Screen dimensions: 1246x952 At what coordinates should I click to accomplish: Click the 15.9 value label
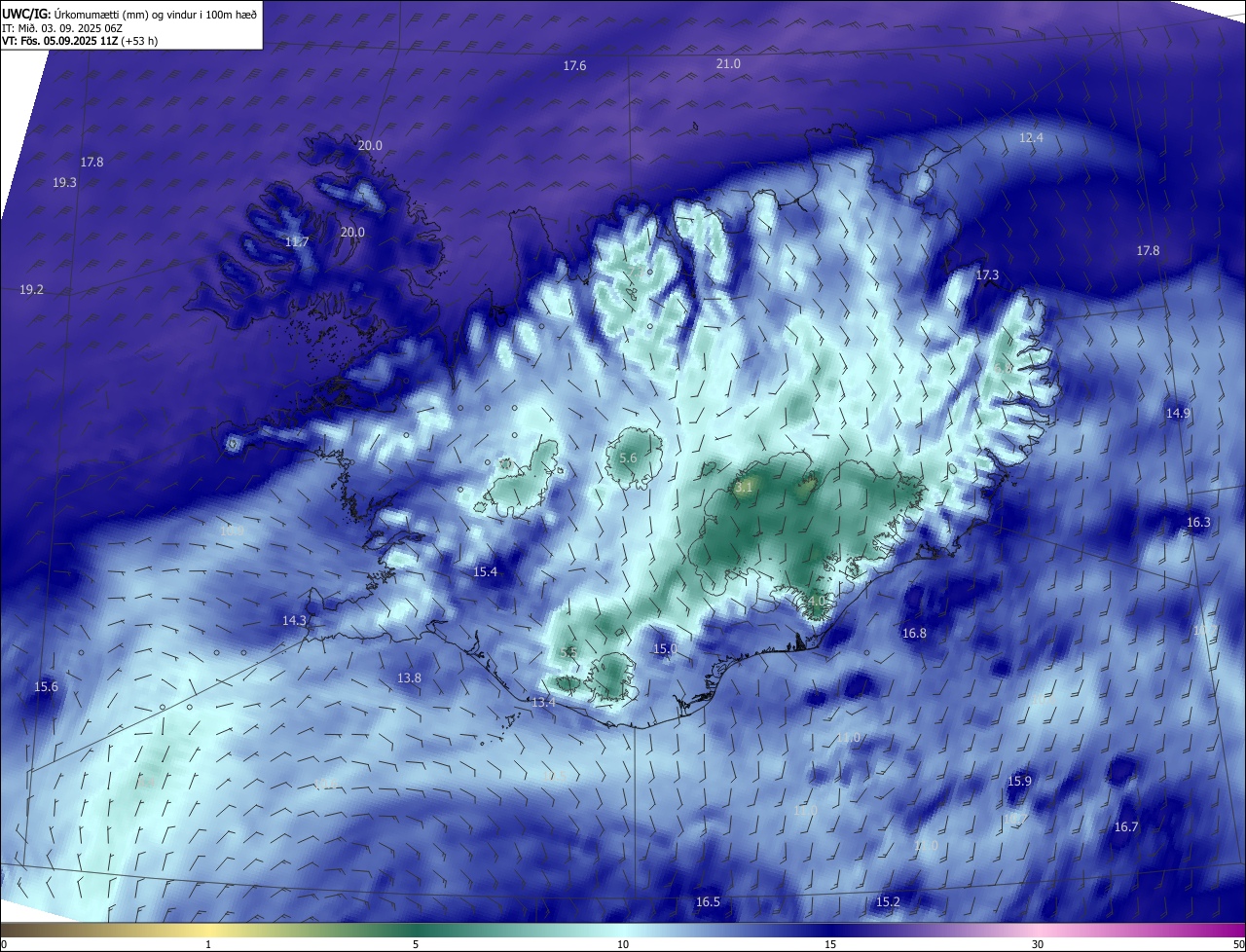[1019, 782]
